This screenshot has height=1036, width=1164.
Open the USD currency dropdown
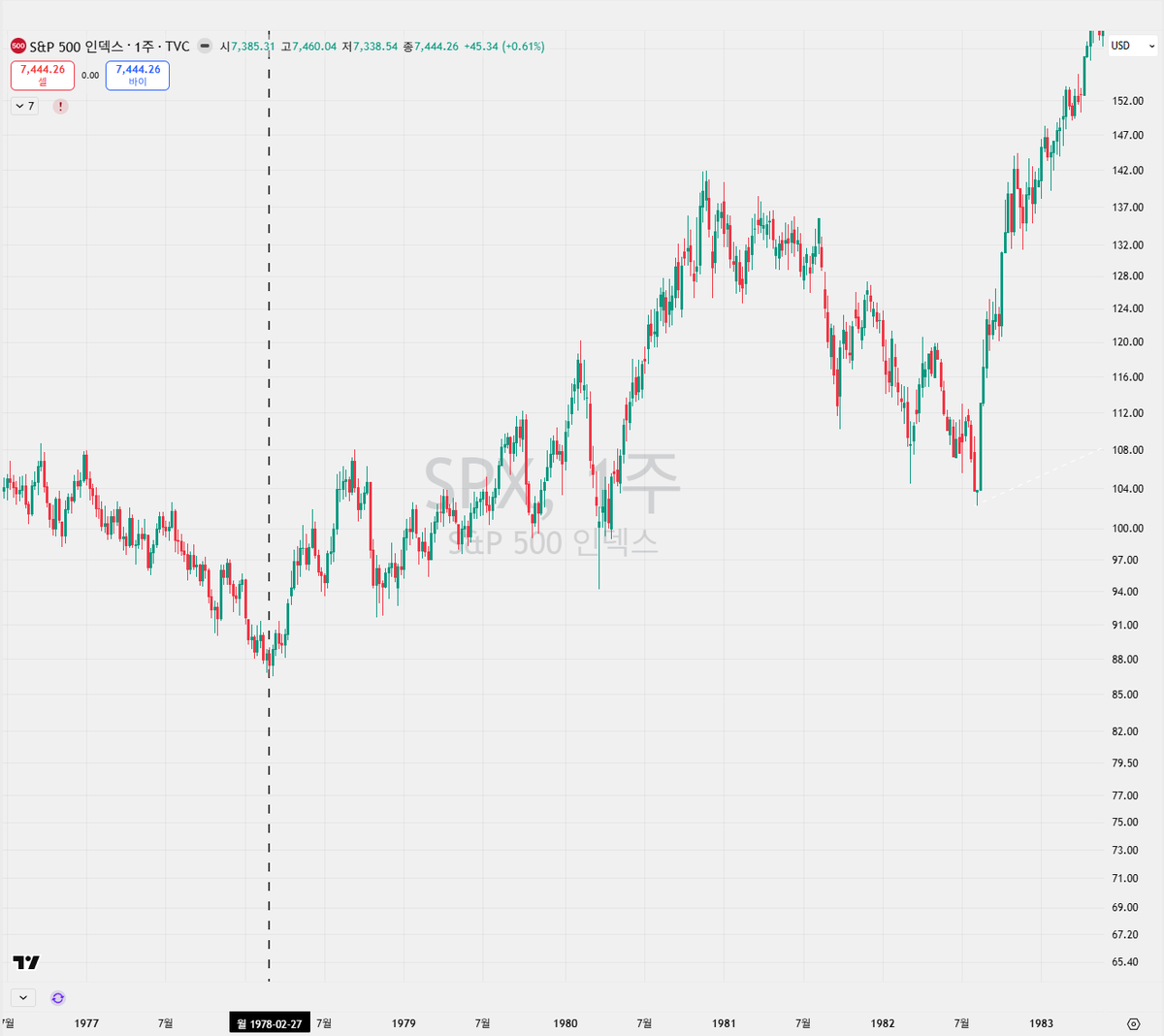click(x=1133, y=46)
